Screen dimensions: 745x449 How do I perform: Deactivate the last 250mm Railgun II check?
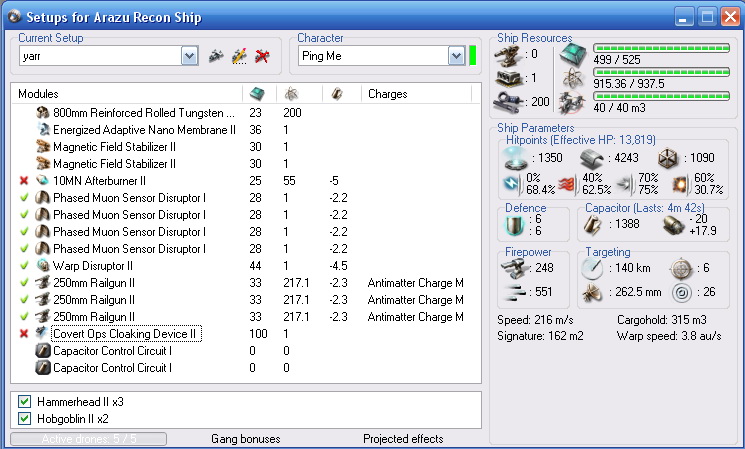[24, 316]
